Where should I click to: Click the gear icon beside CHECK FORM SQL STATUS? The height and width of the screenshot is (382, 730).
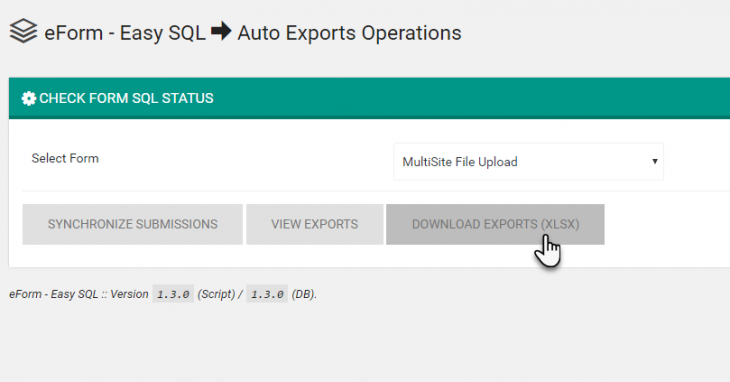pyautogui.click(x=28, y=98)
